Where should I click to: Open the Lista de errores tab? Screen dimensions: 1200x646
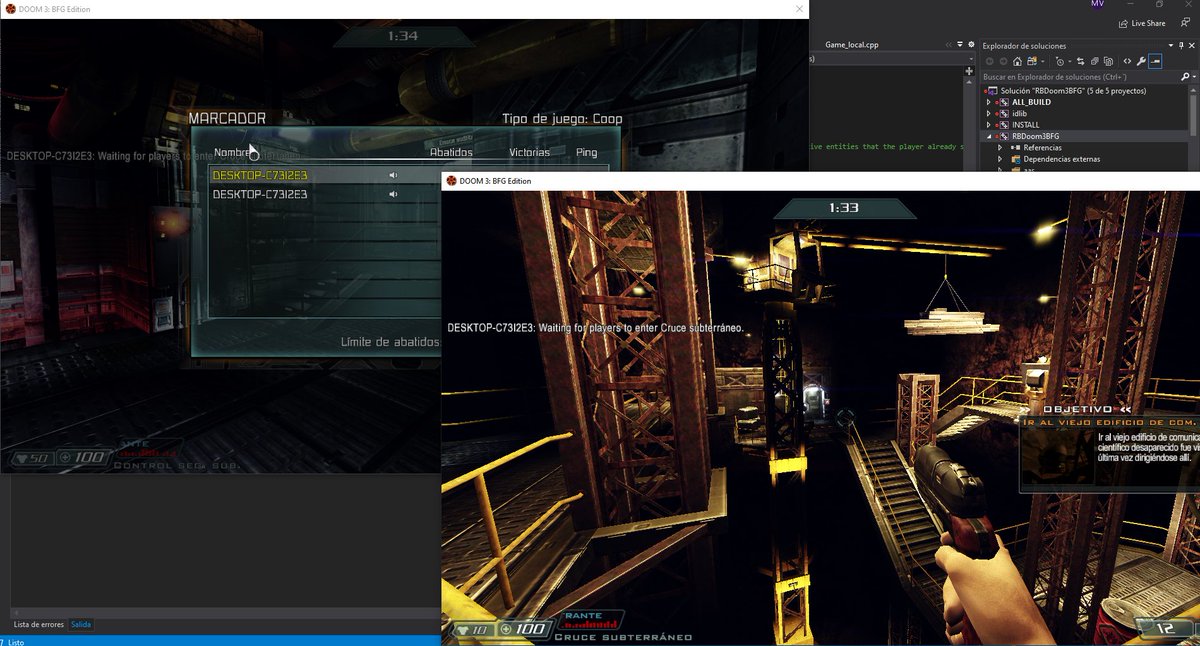click(39, 624)
